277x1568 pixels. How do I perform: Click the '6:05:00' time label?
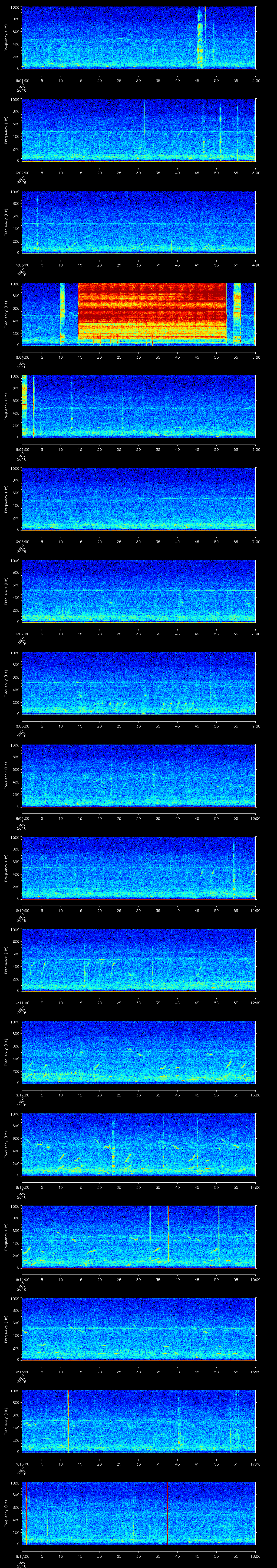22,449
